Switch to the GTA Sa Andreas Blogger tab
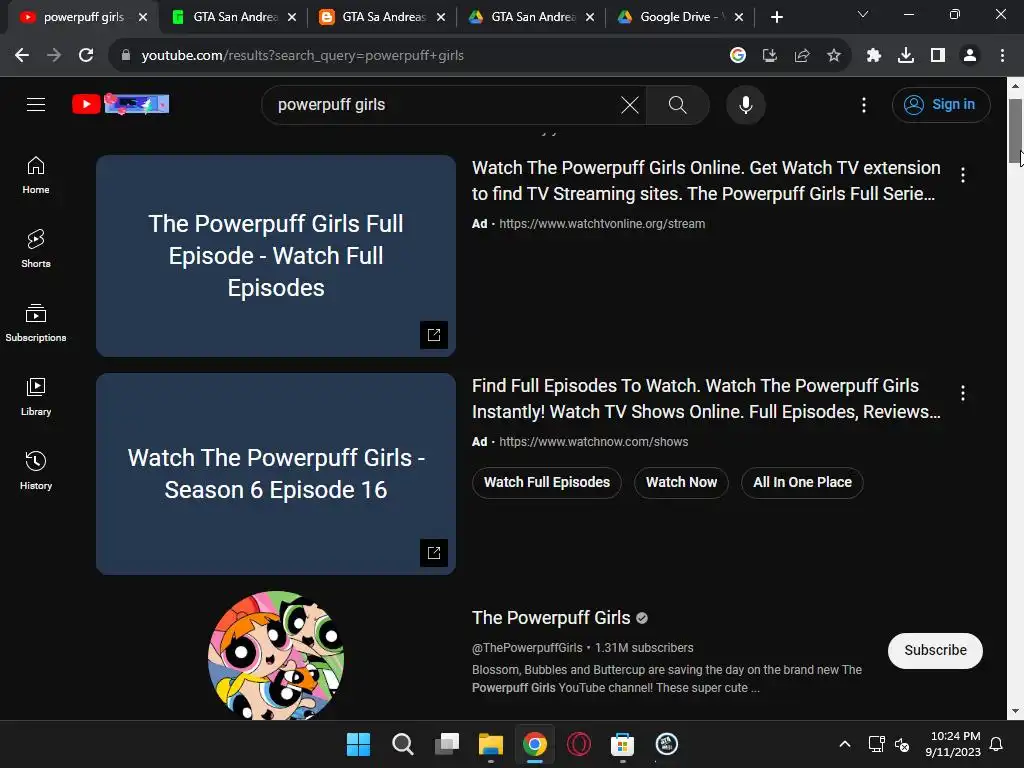1024x768 pixels. click(381, 17)
